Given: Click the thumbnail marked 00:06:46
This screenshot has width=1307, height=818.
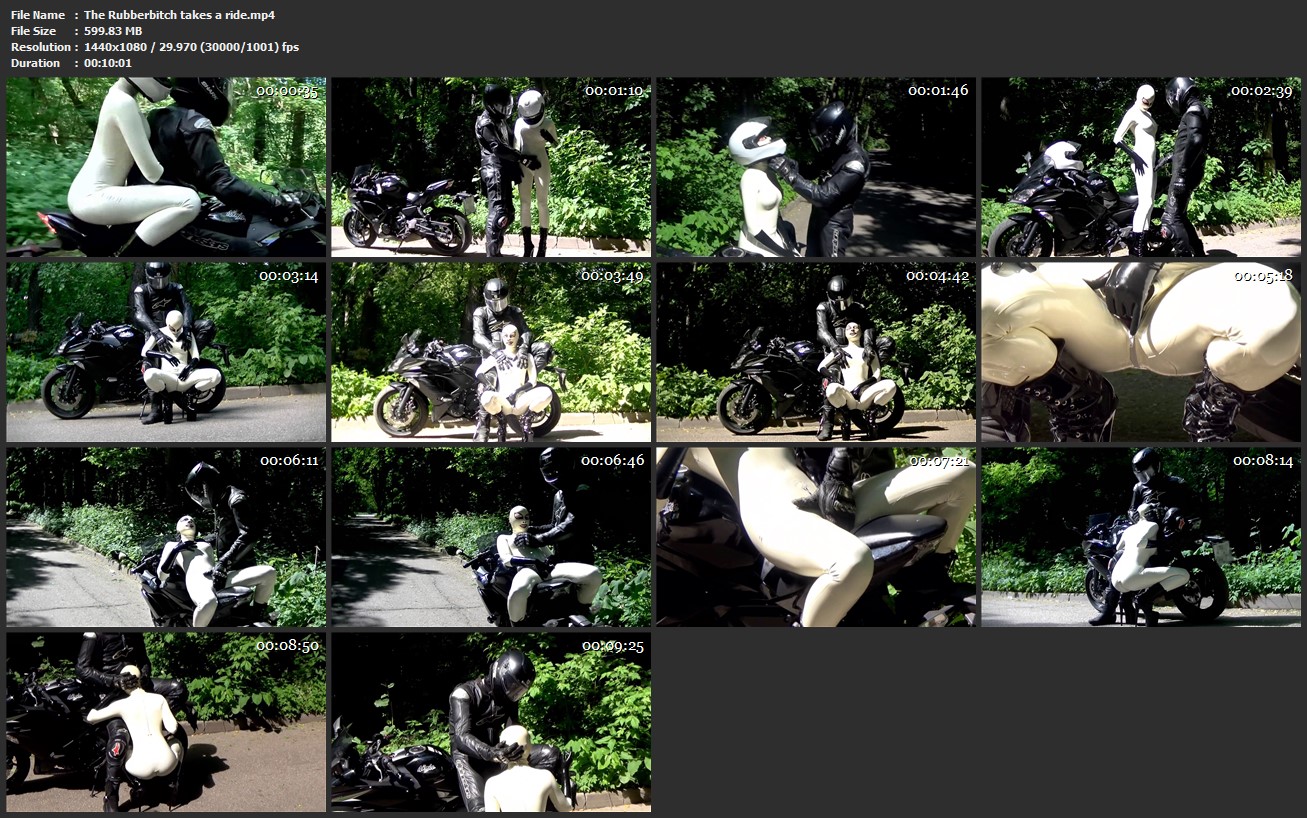Looking at the screenshot, I should click(x=491, y=537).
